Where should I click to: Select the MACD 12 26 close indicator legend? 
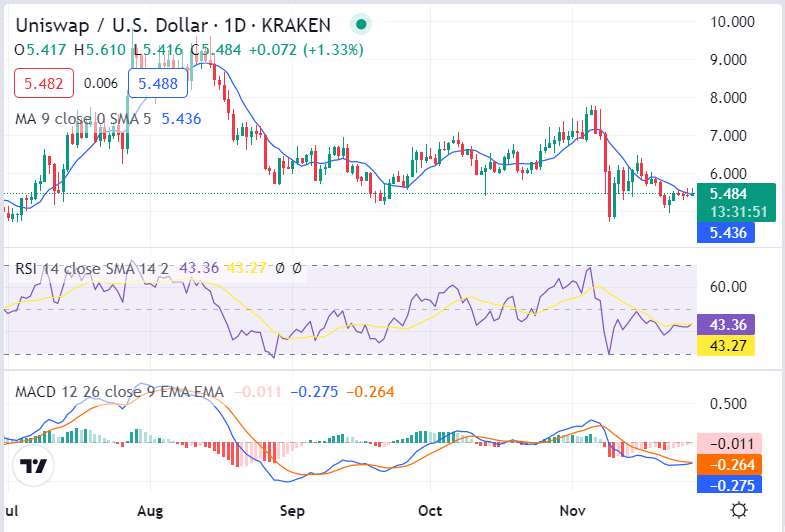(119, 392)
